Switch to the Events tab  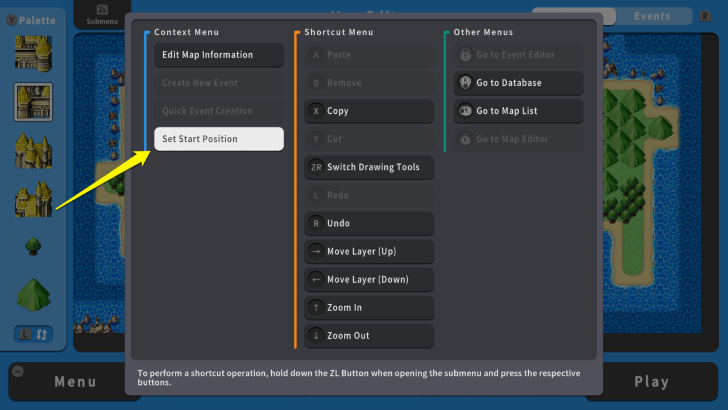pyautogui.click(x=652, y=16)
